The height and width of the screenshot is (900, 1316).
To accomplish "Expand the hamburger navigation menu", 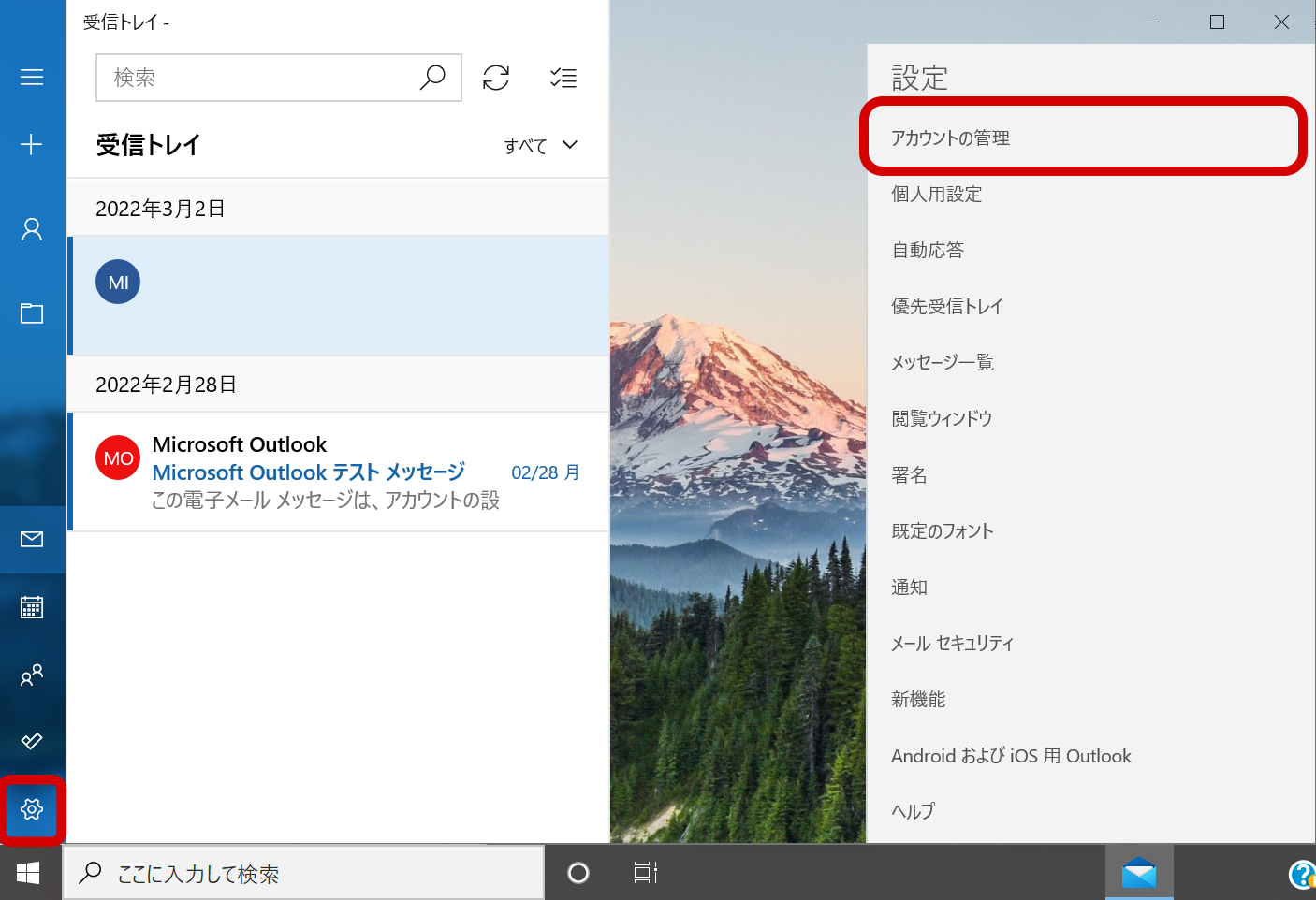I will coord(32,77).
